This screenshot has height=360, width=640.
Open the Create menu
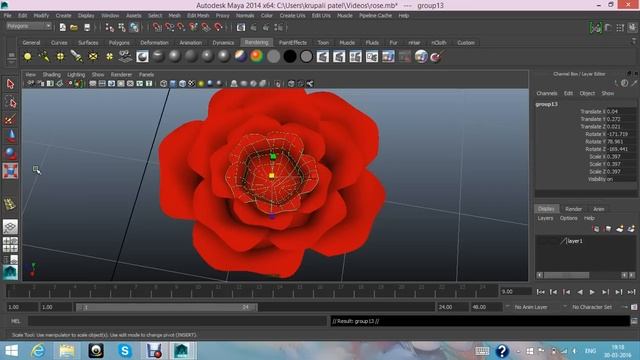[63, 16]
